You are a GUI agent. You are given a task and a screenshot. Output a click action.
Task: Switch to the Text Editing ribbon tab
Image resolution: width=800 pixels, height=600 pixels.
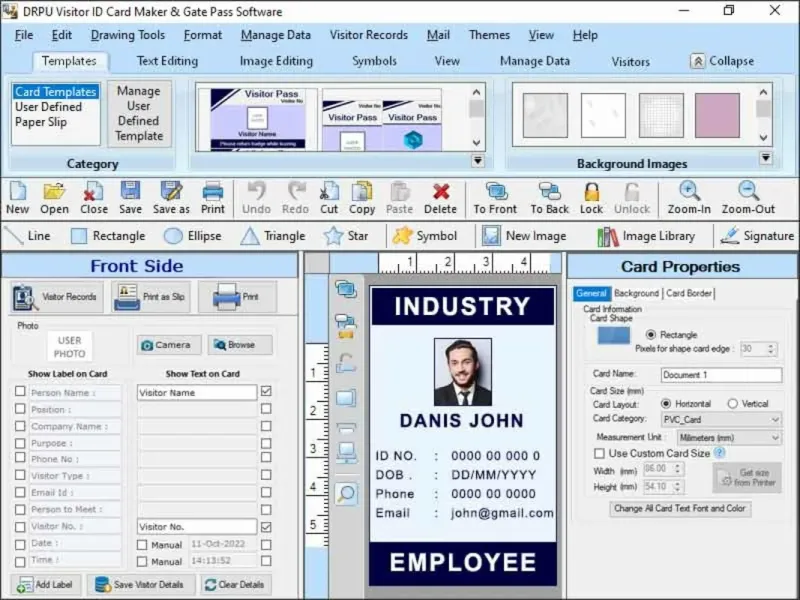coord(167,61)
